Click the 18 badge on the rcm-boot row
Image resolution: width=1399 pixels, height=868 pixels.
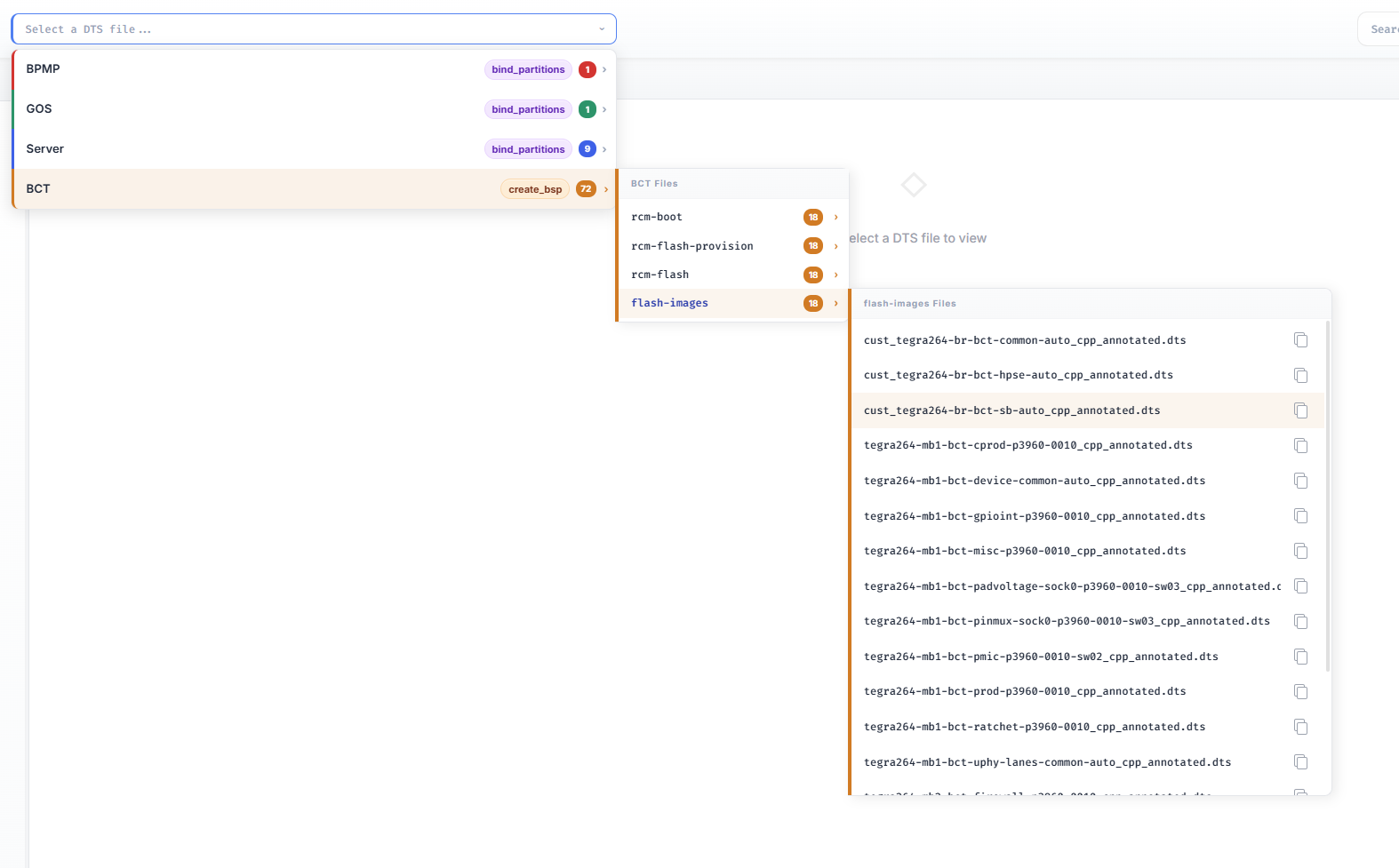[813, 217]
